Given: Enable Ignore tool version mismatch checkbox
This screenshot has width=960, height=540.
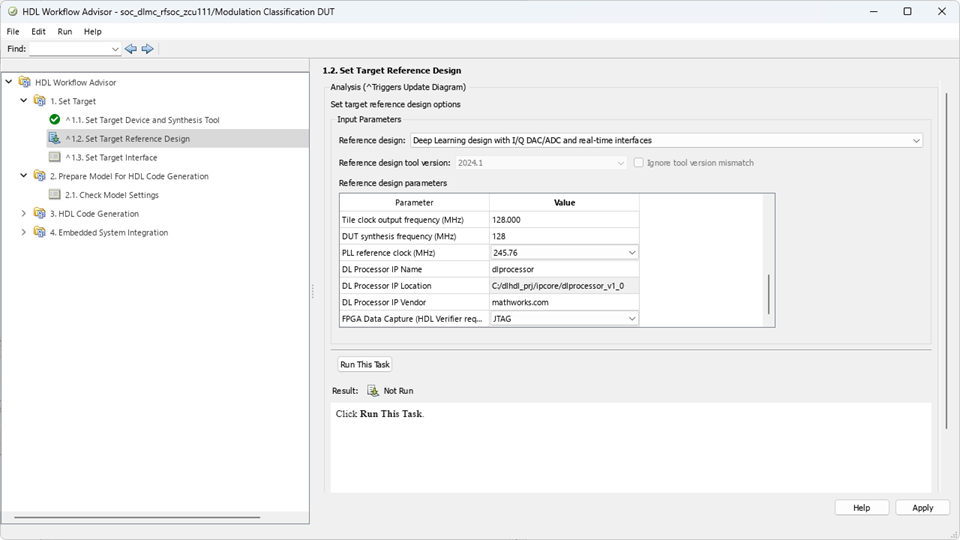Looking at the screenshot, I should click(x=639, y=163).
